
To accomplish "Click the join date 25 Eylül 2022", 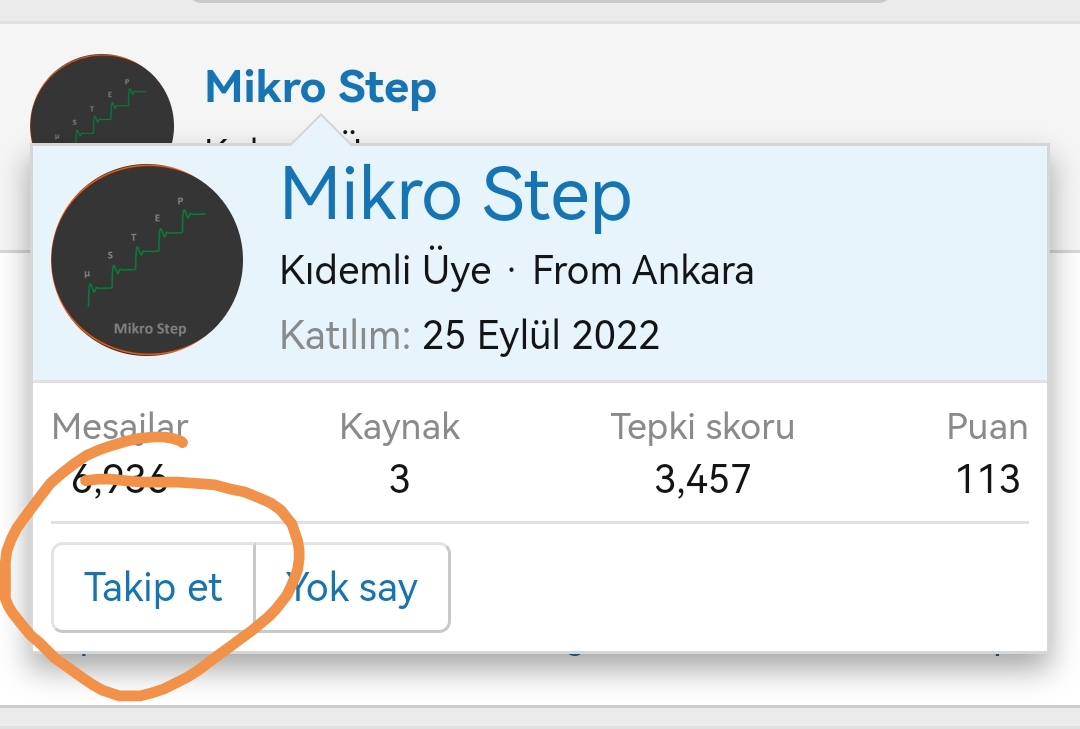I will [x=541, y=335].
